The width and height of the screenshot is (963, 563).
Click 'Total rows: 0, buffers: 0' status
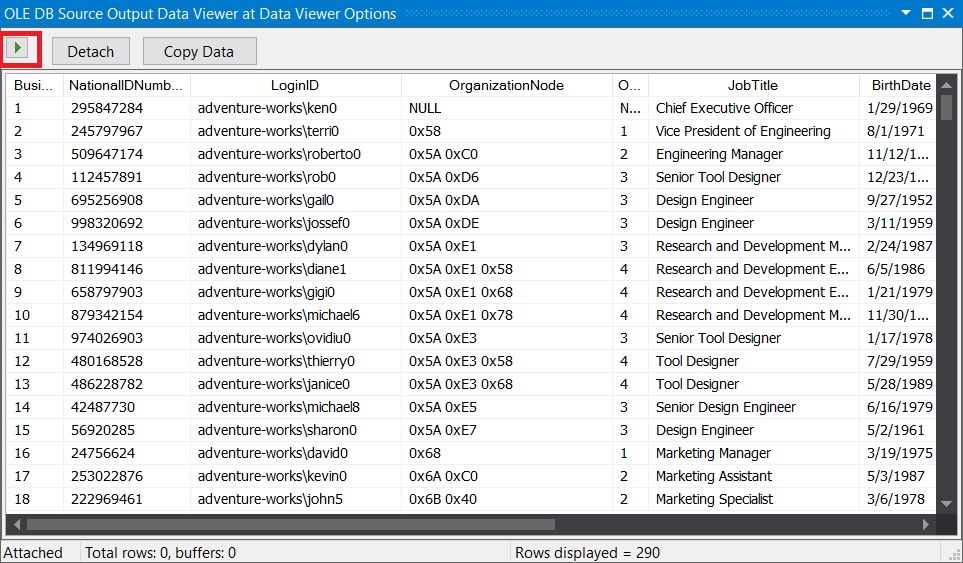[x=160, y=553]
